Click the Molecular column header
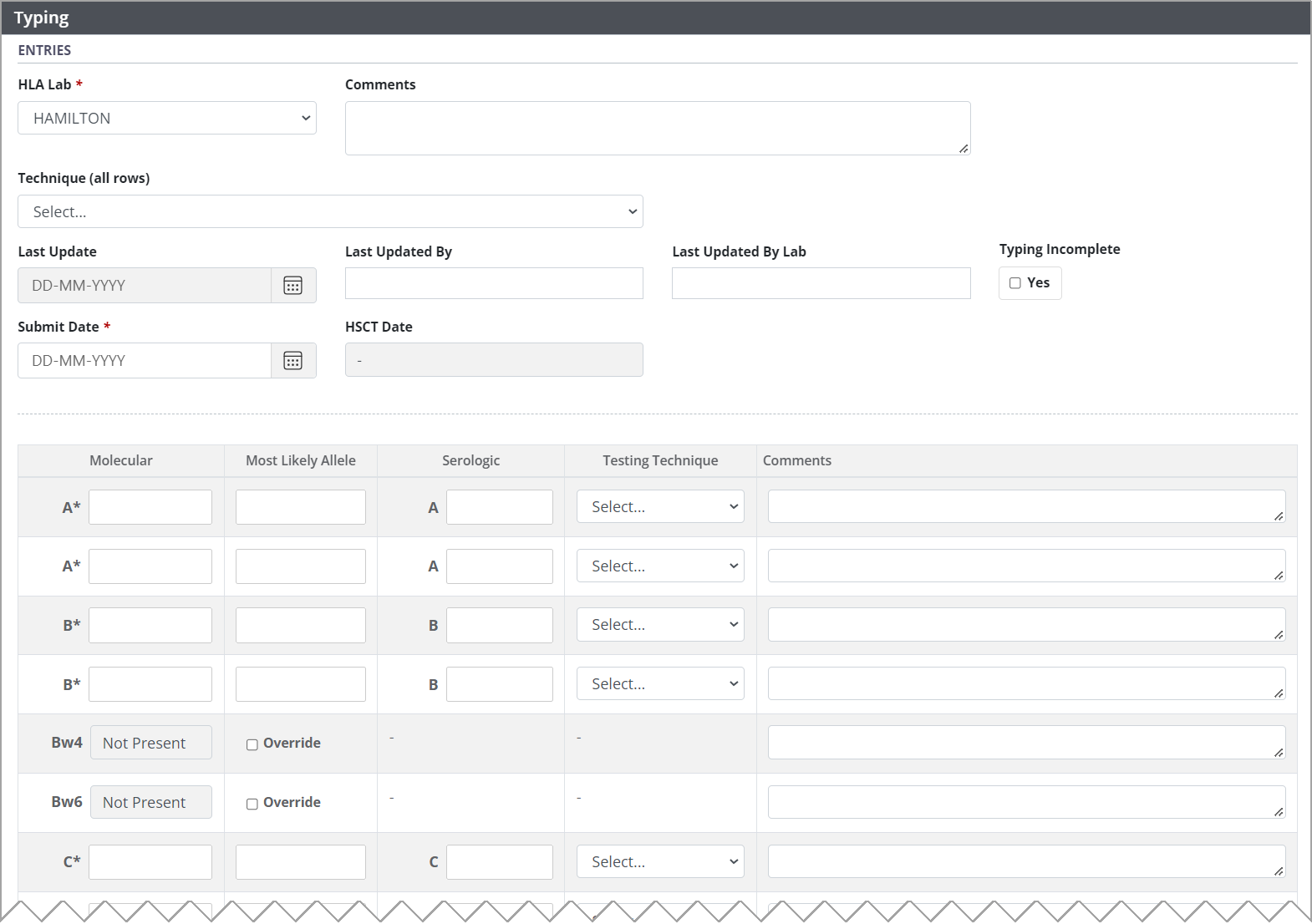This screenshot has width=1312, height=924. (121, 460)
